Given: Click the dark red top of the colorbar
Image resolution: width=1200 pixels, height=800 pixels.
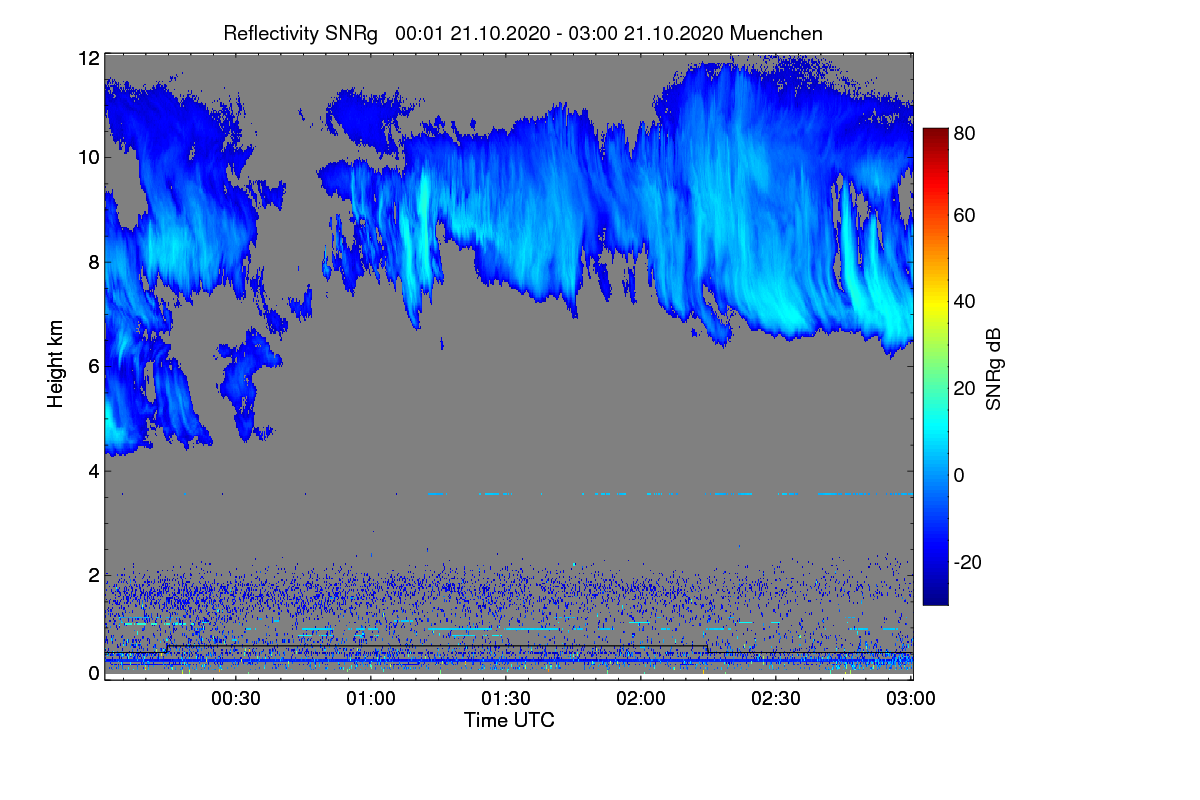Looking at the screenshot, I should click(x=934, y=134).
